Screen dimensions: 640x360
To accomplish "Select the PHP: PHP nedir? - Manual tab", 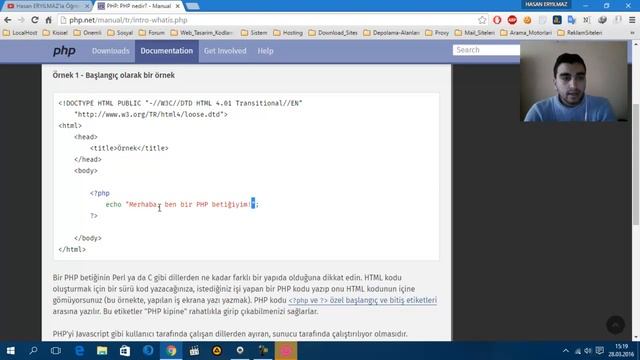I will [139, 6].
